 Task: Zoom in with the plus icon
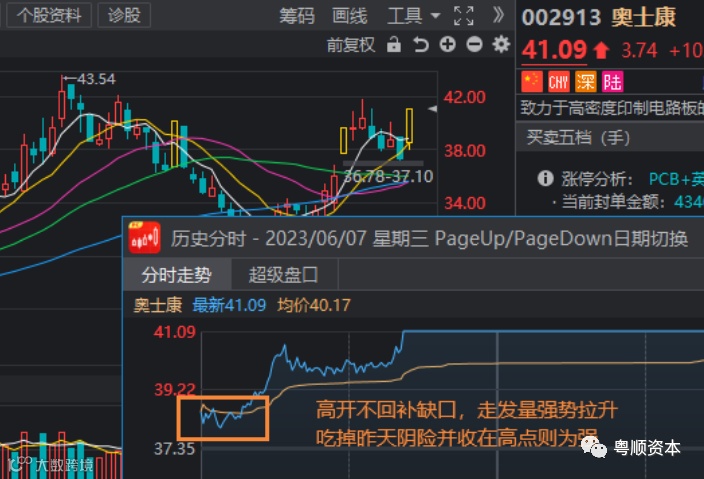(448, 44)
